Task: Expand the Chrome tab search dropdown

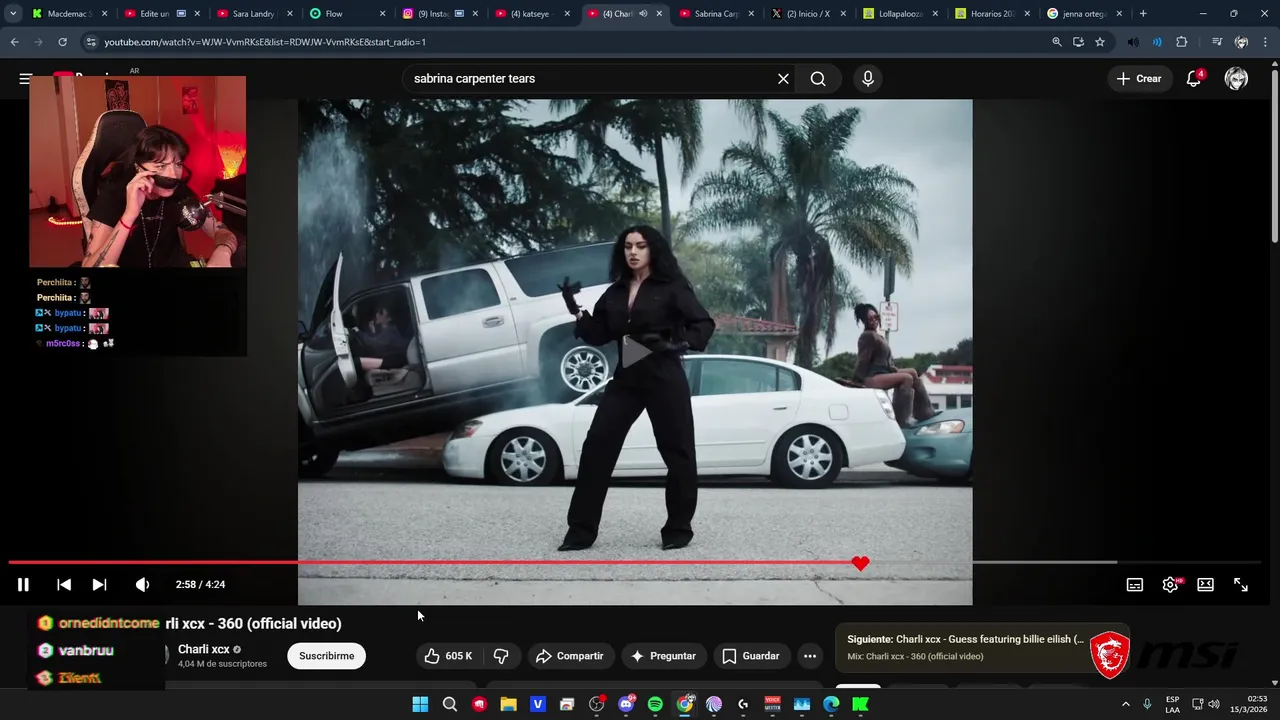Action: [13, 14]
